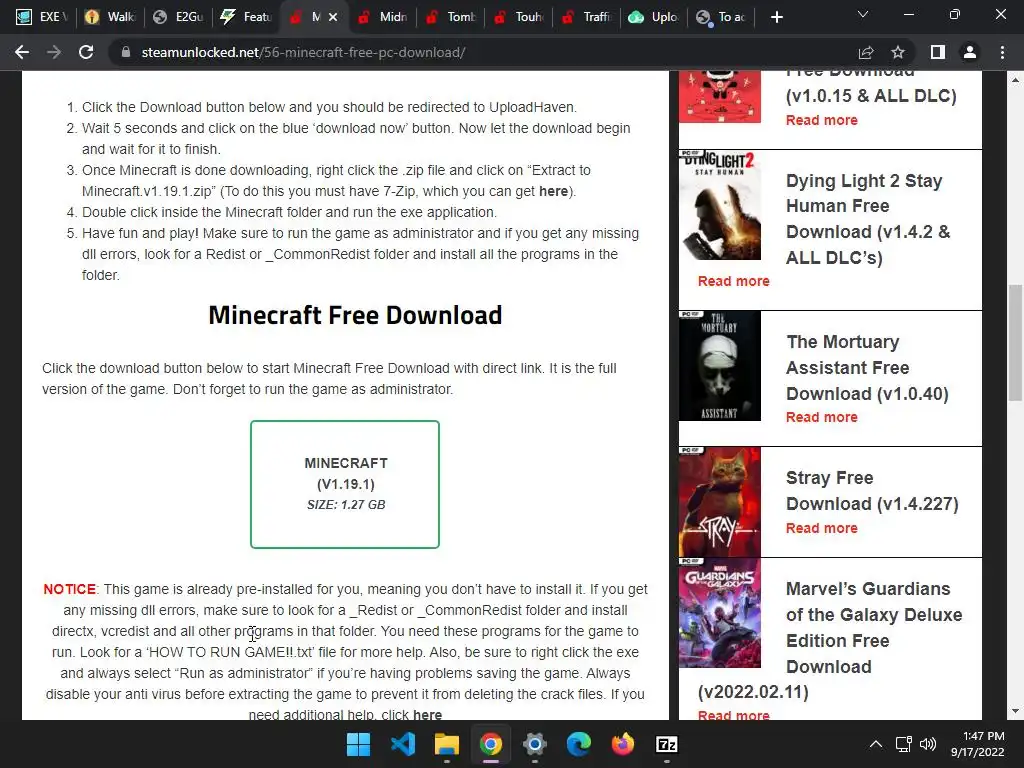Share this page via share icon
The width and height of the screenshot is (1024, 768).
click(866, 52)
